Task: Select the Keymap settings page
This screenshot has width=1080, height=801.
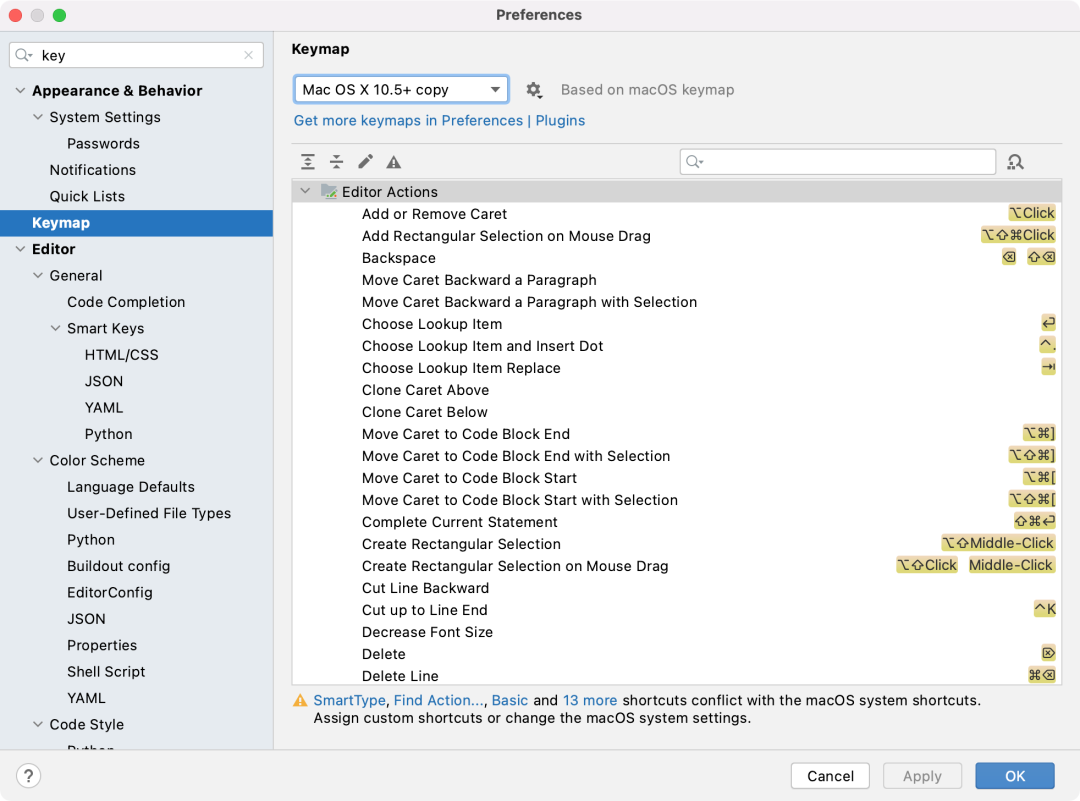Action: click(136, 223)
